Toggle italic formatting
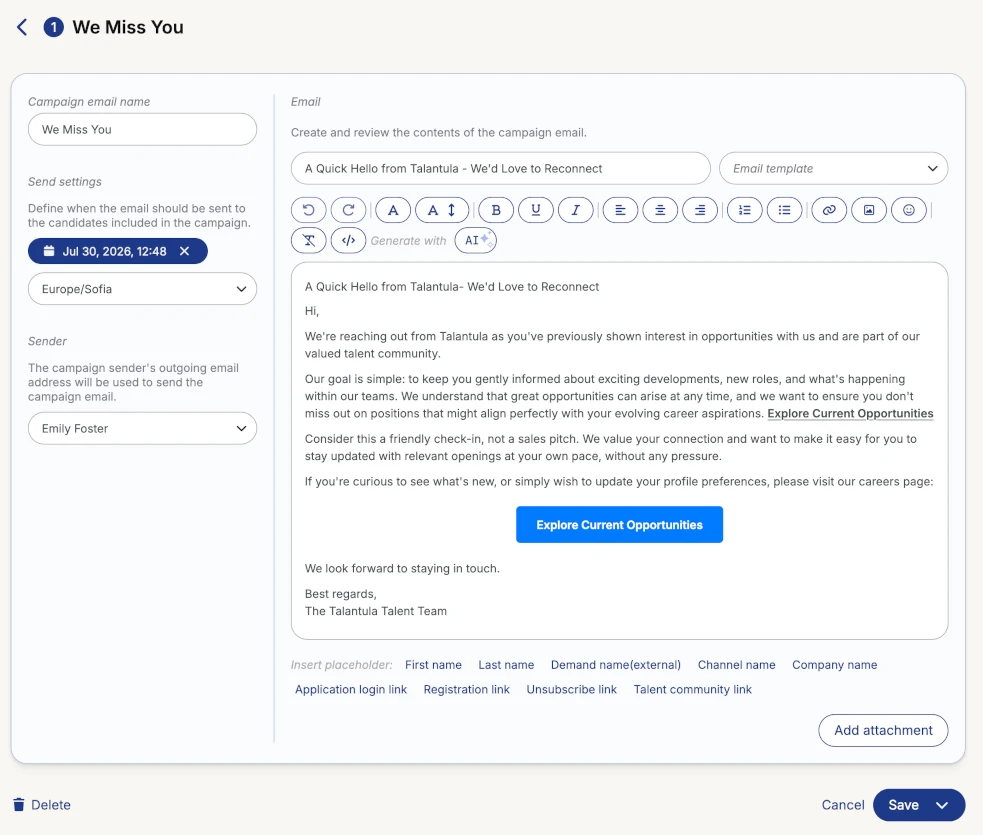The width and height of the screenshot is (983, 835). click(576, 210)
